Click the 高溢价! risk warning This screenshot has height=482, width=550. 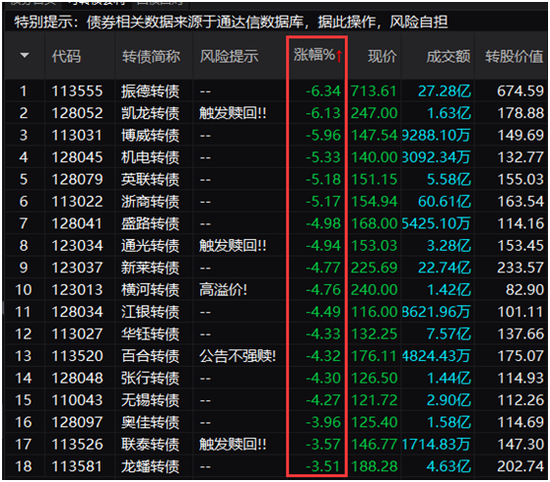(x=223, y=290)
